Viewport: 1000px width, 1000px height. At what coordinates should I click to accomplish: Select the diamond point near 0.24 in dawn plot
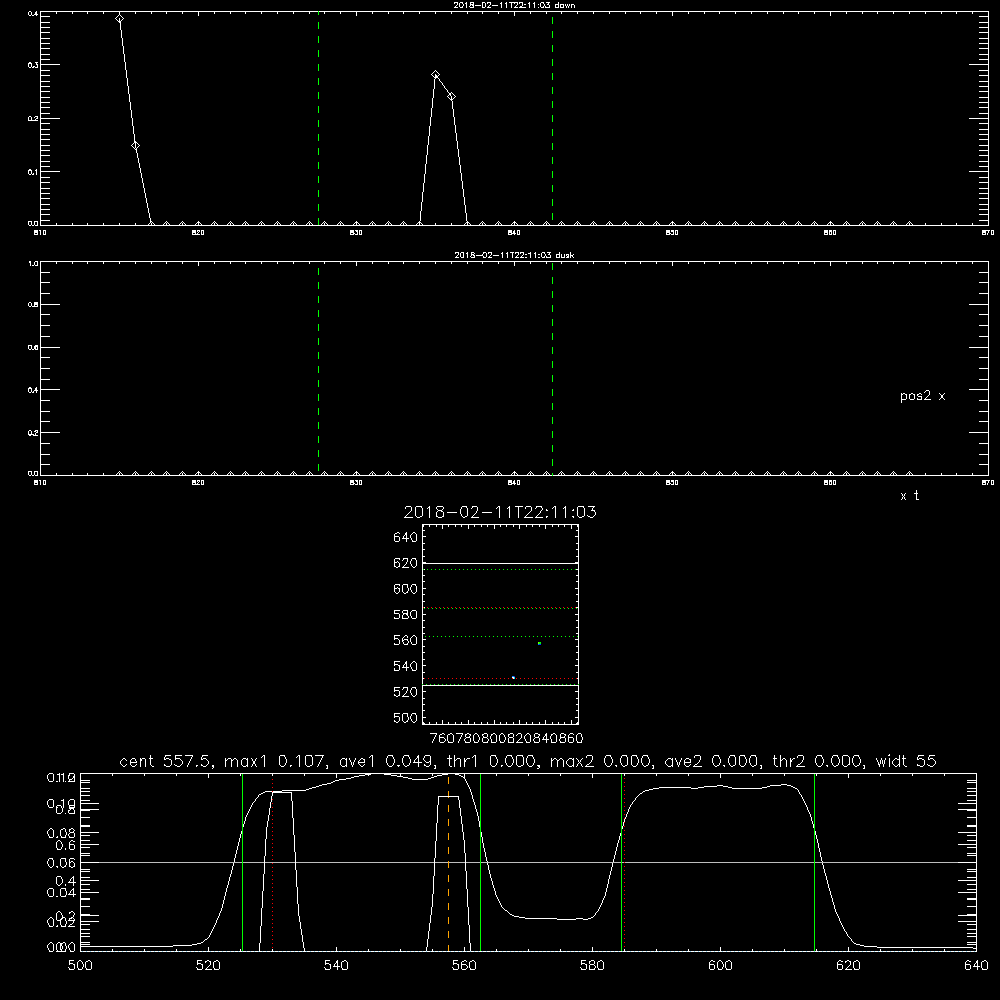452,96
